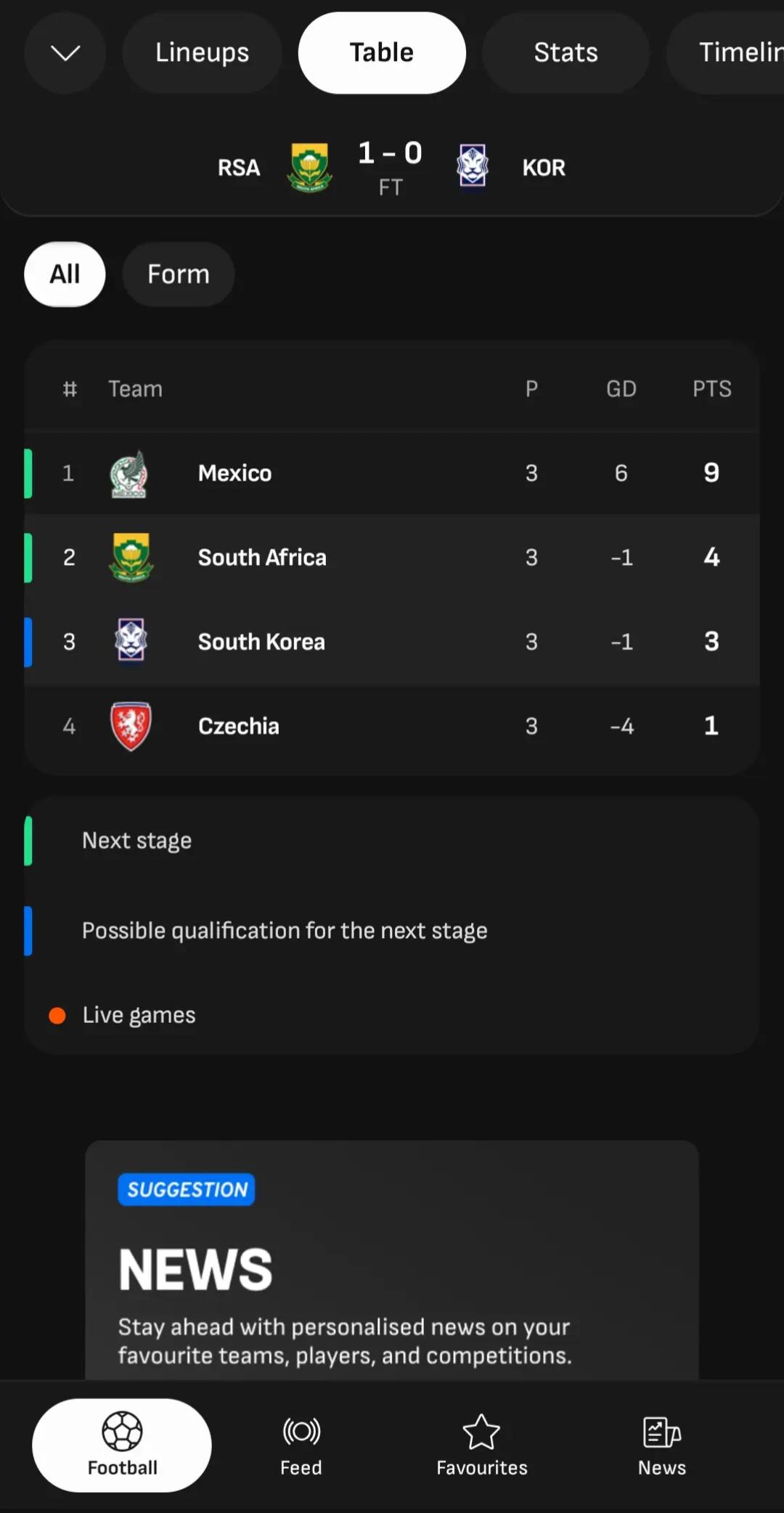Toggle the Form standings filter
This screenshot has height=1513, width=784.
[x=179, y=274]
